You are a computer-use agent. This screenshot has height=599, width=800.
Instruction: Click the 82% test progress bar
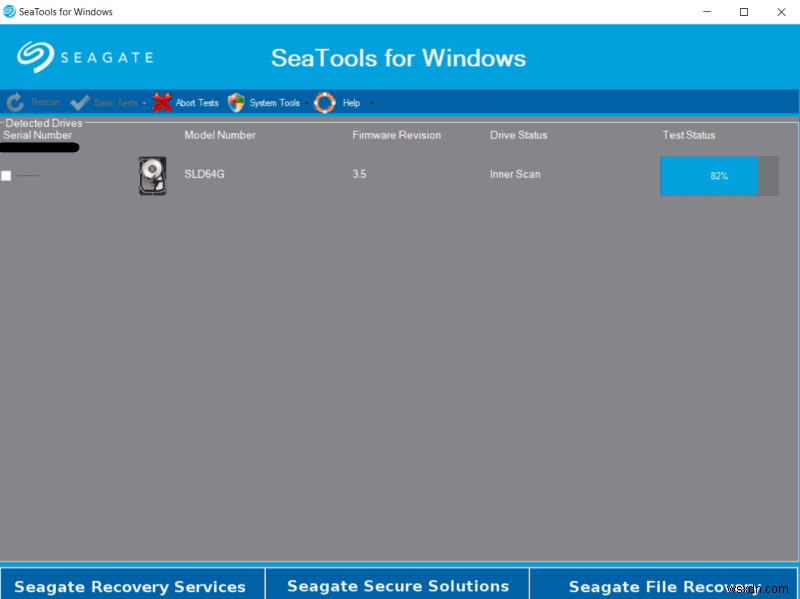pos(719,176)
